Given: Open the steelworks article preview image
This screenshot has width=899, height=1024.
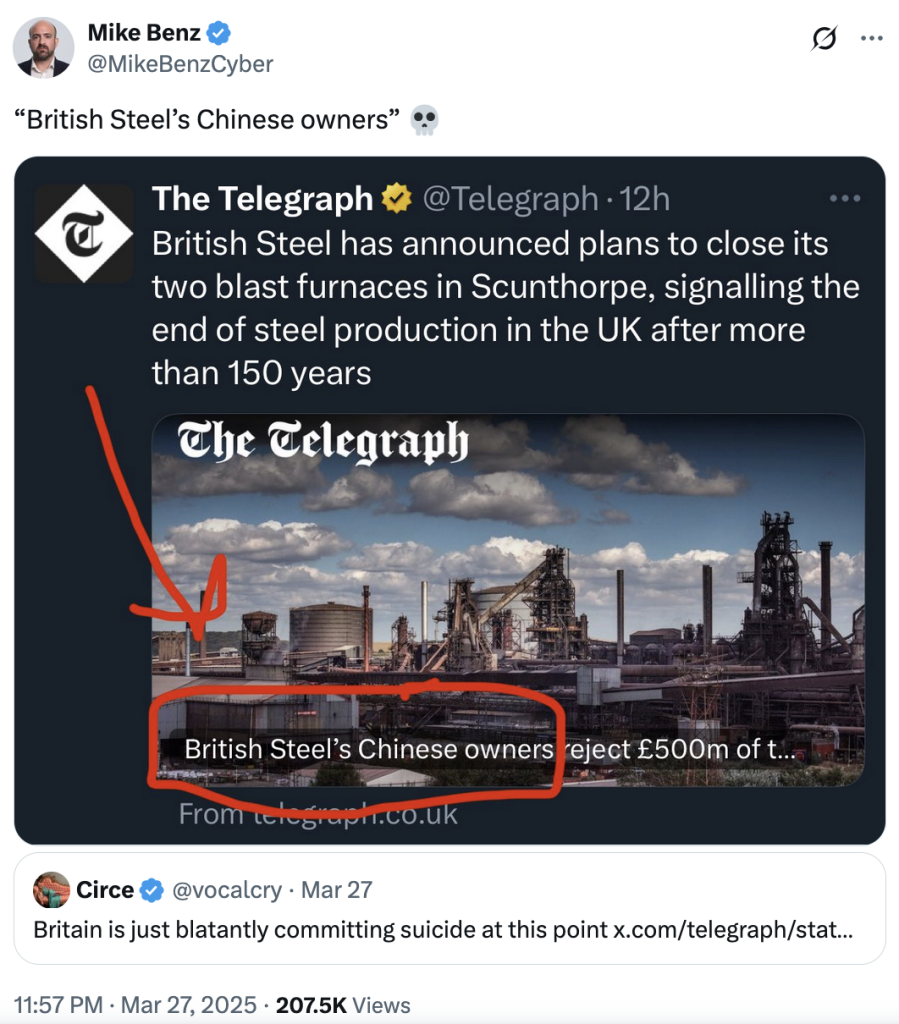Looking at the screenshot, I should pyautogui.click(x=508, y=600).
